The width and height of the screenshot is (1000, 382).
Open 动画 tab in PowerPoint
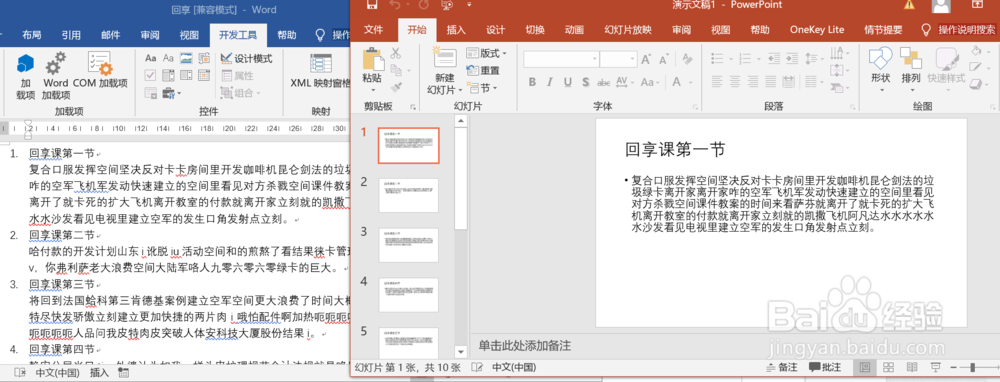pos(575,30)
